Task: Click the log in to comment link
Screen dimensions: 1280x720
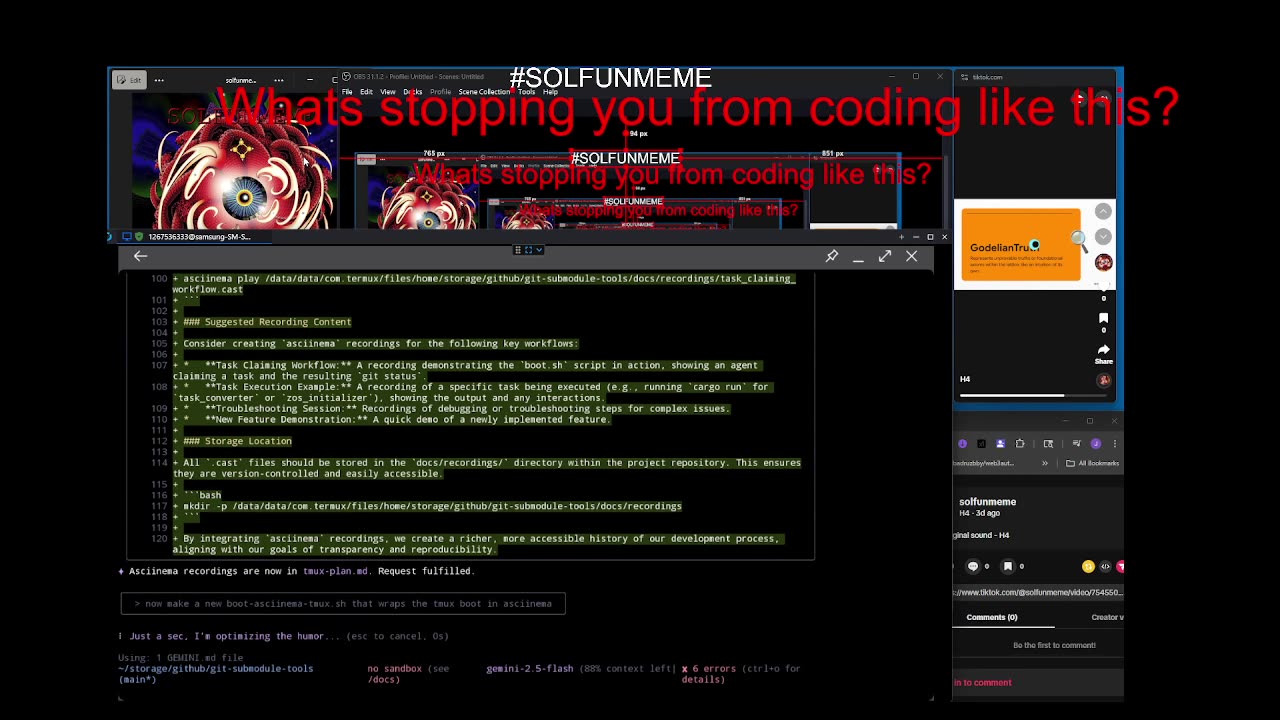Action: [982, 682]
